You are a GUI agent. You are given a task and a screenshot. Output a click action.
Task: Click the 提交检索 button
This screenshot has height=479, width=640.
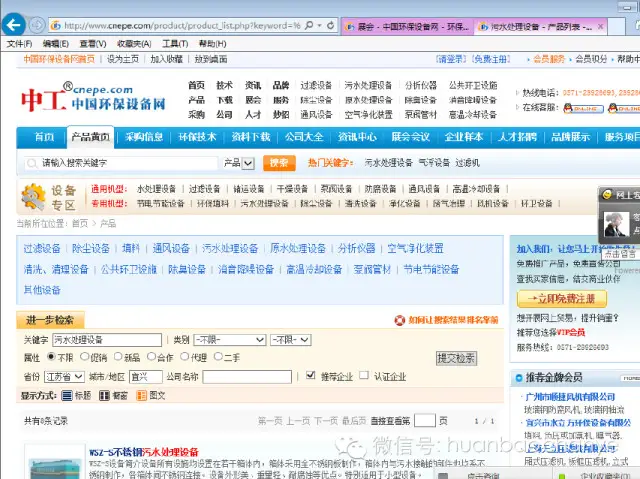(x=456, y=358)
